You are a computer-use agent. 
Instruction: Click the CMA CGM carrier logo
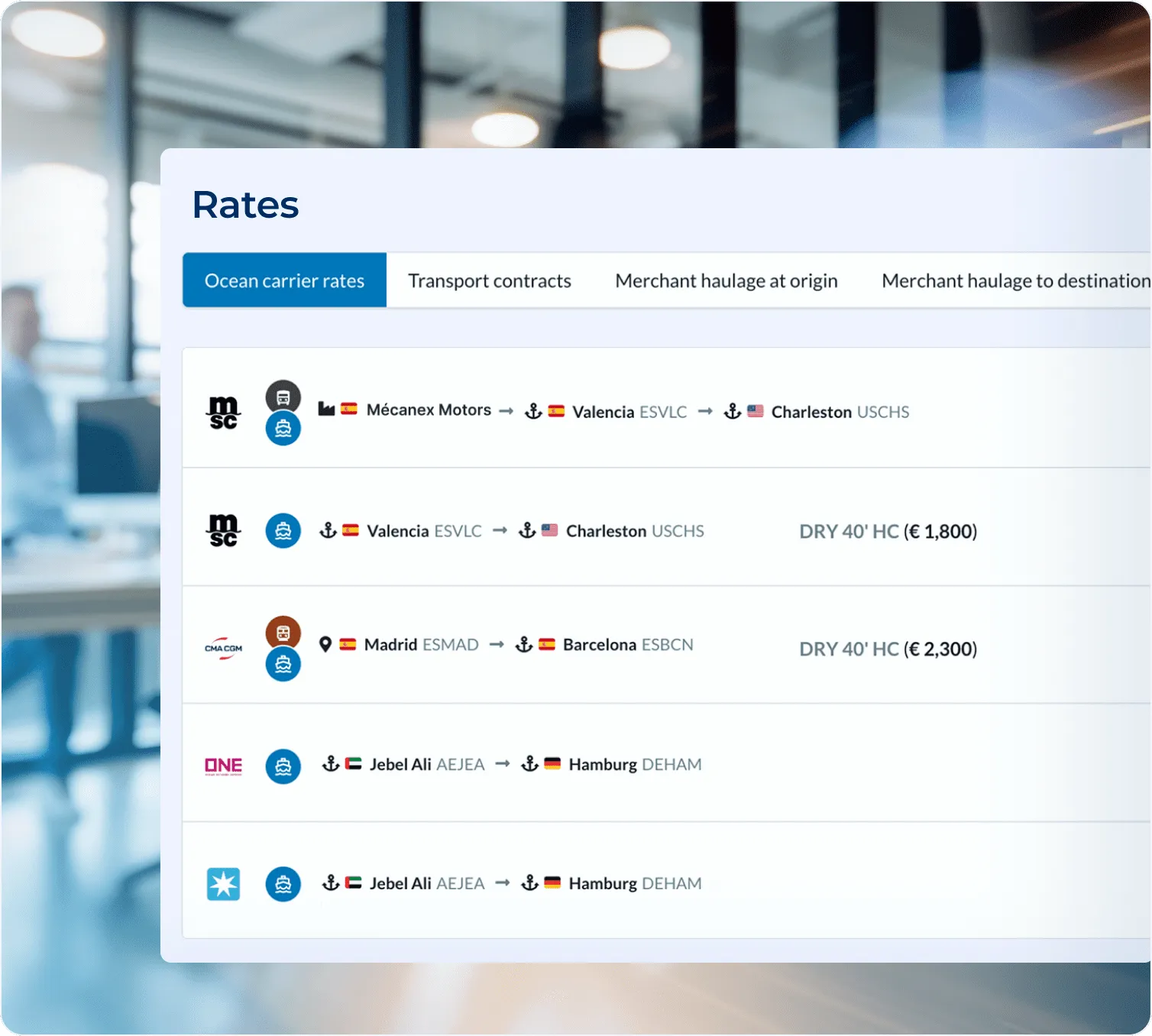(223, 649)
